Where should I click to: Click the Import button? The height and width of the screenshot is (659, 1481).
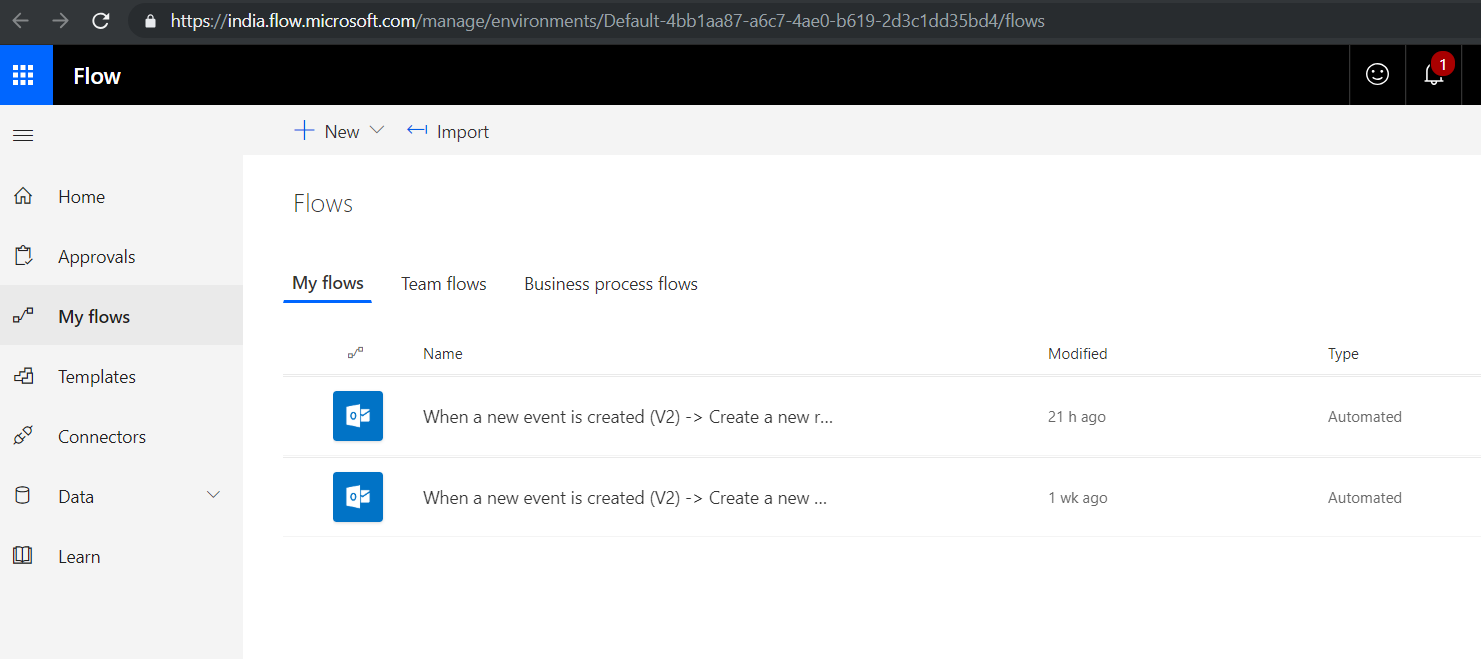pyautogui.click(x=448, y=131)
